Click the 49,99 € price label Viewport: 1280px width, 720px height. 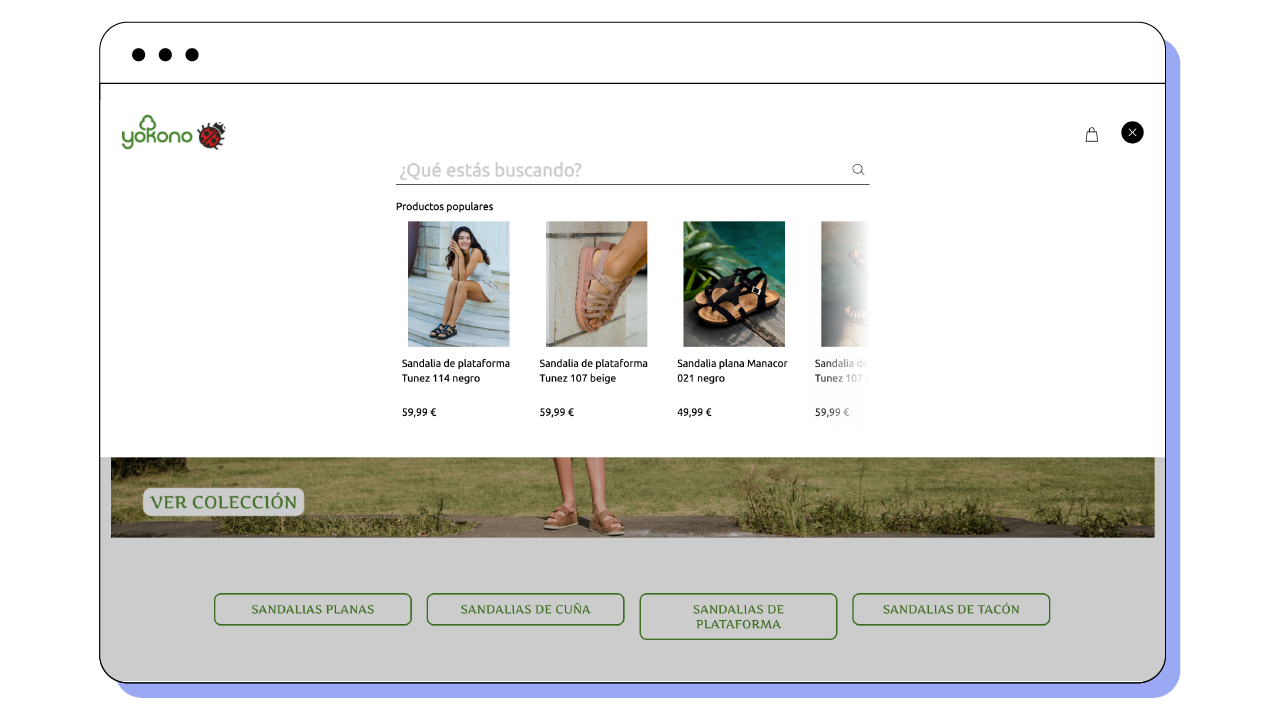(694, 412)
